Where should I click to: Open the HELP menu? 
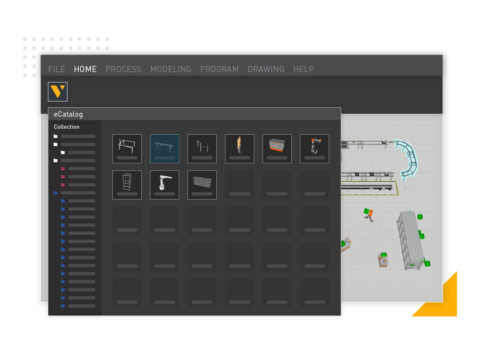303,69
